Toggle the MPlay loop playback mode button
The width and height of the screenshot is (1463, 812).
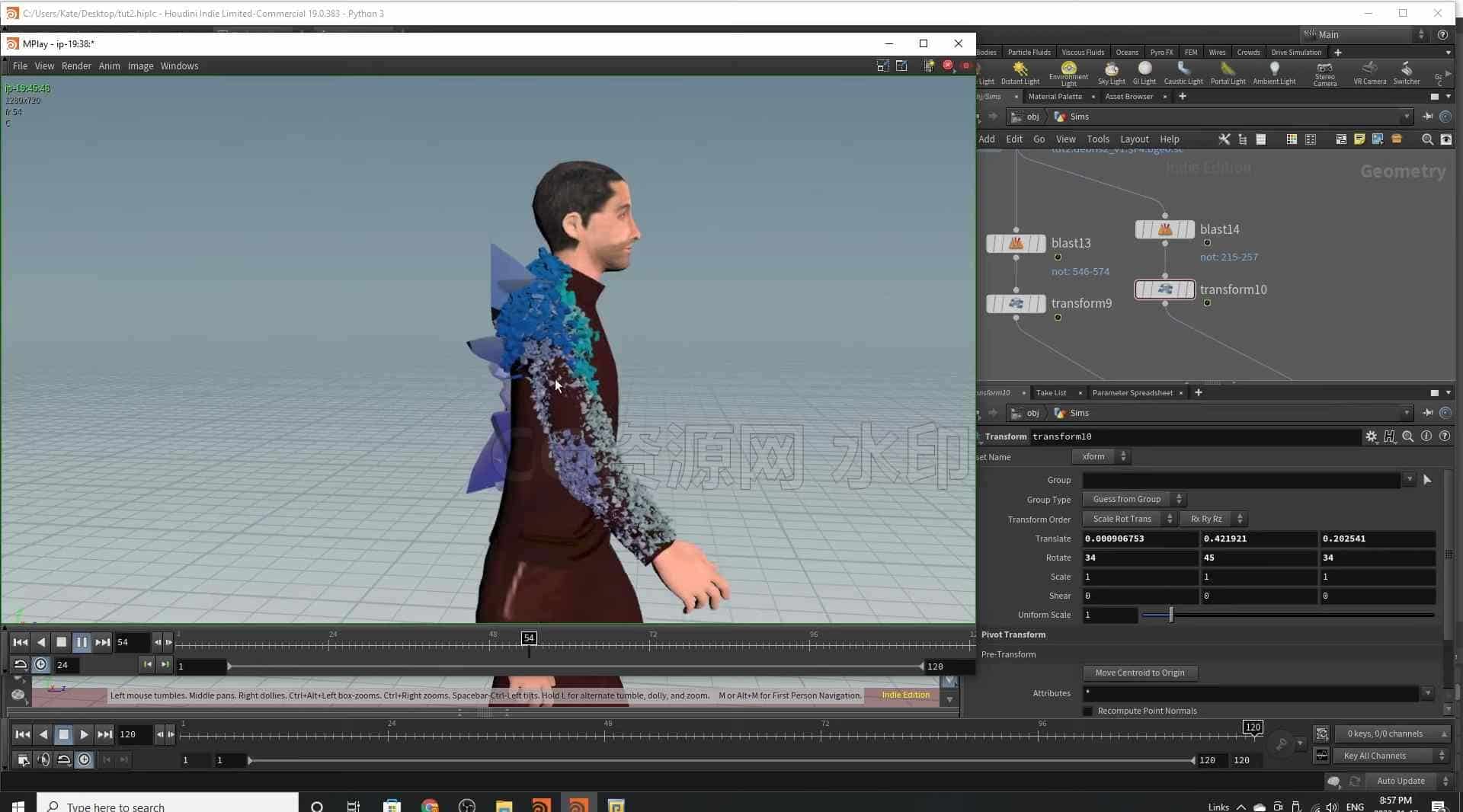(x=21, y=665)
